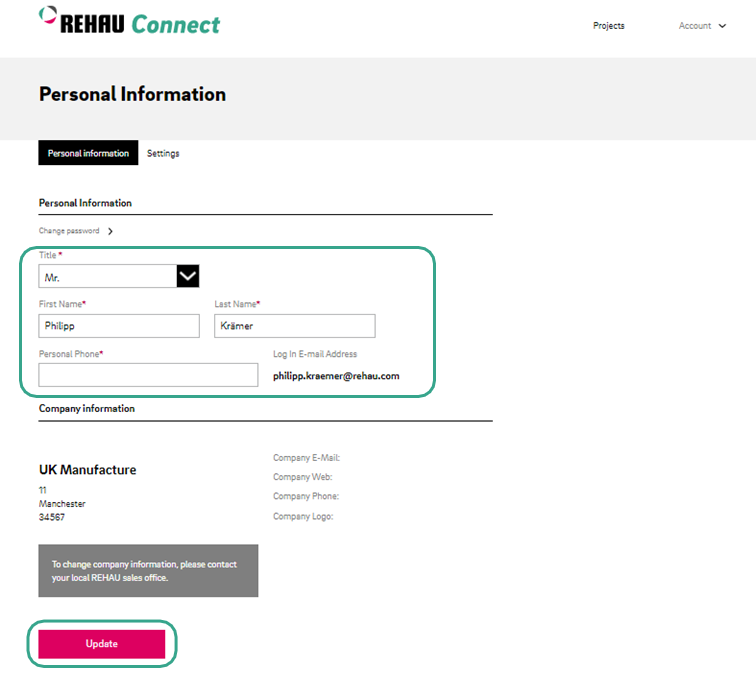Click the Company E-Mail label
Screen dimensions: 756x674
pyautogui.click(x=306, y=458)
